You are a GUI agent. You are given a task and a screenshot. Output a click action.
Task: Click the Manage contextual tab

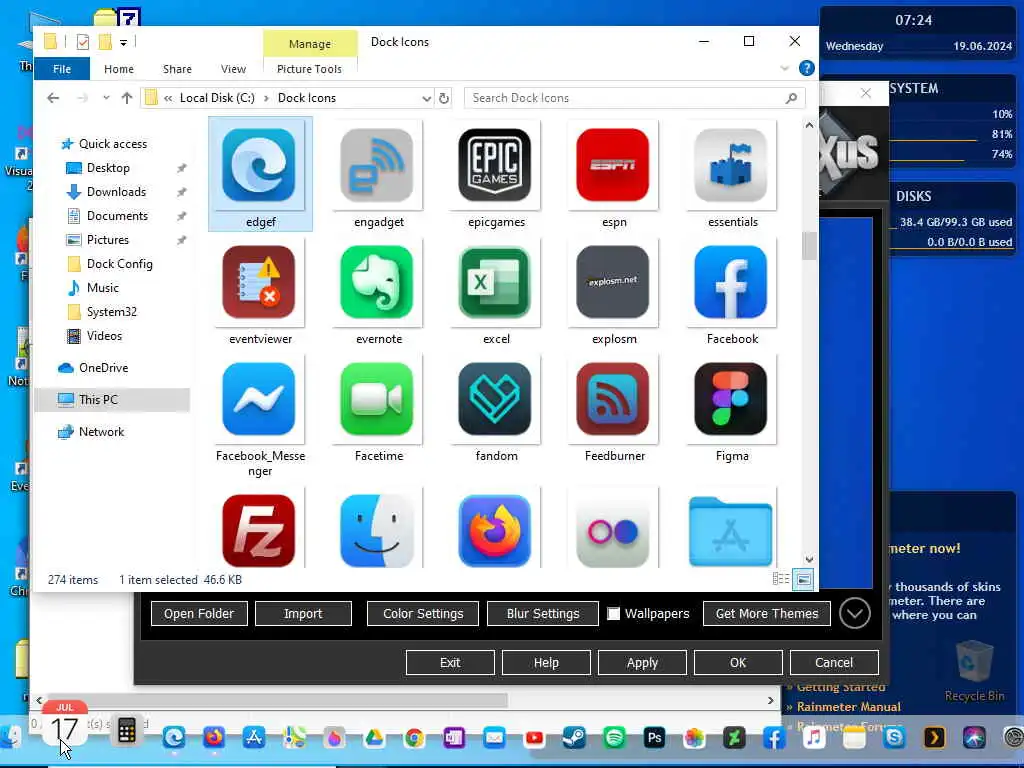(310, 44)
